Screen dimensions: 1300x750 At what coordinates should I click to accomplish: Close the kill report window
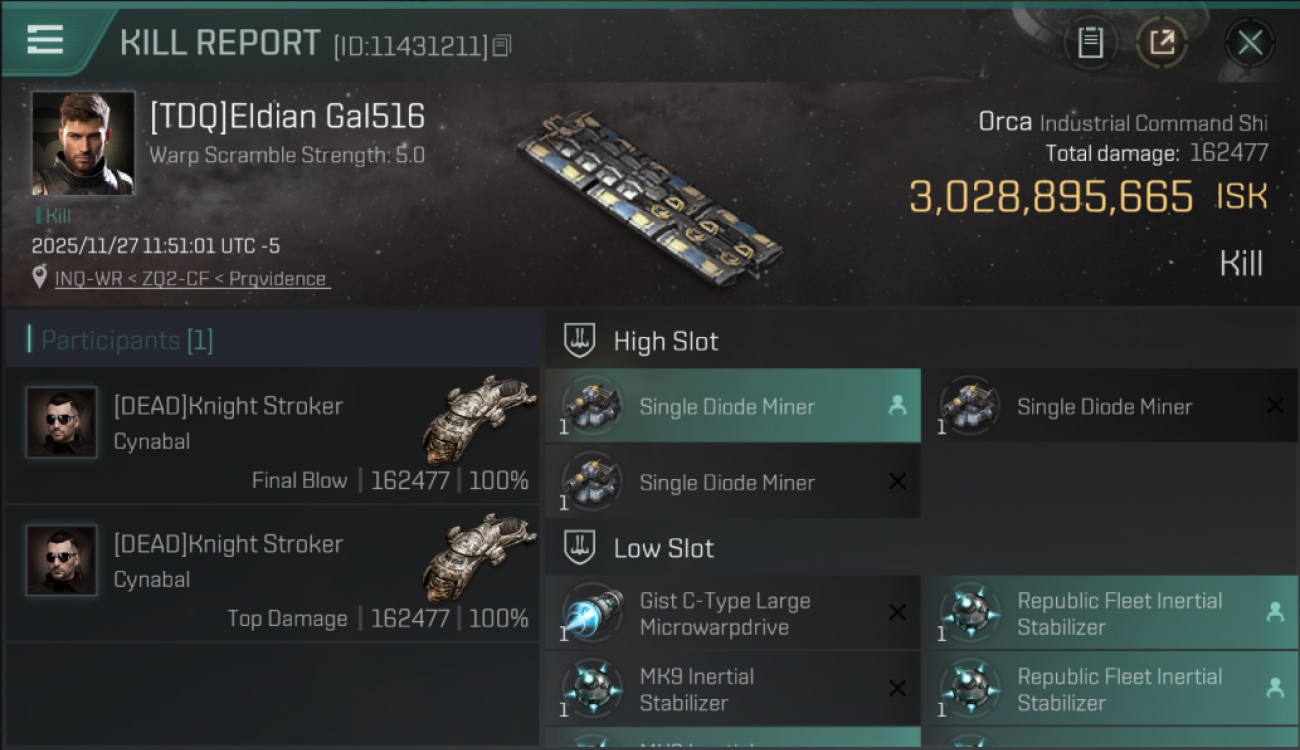point(1249,43)
